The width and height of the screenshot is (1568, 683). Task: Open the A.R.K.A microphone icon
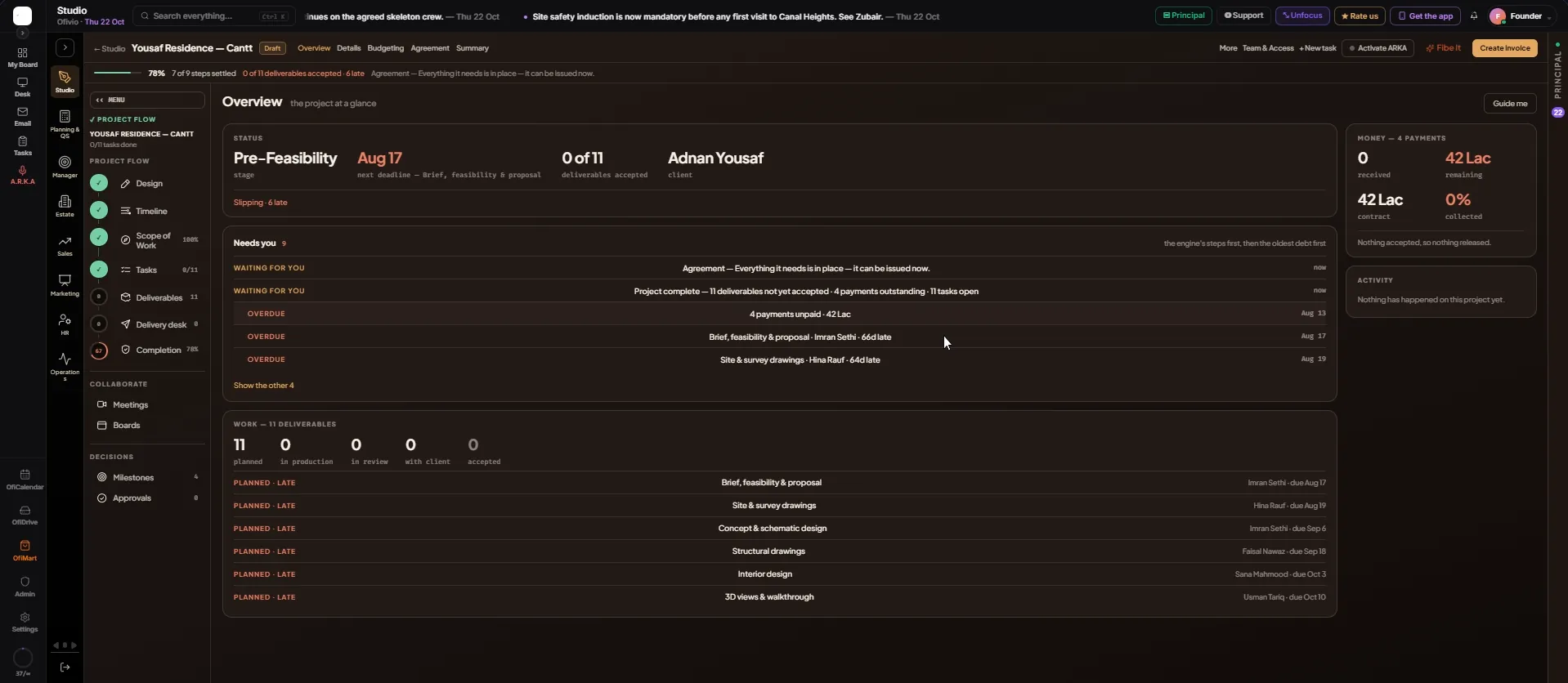(x=22, y=175)
